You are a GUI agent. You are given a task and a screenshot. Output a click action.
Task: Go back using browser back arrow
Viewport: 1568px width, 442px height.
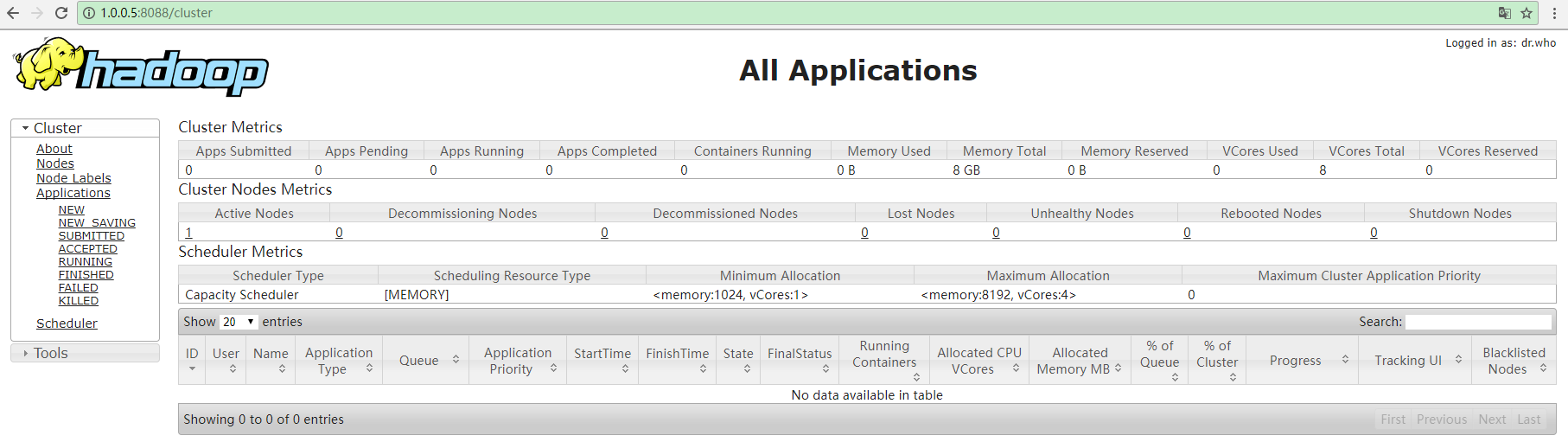point(13,13)
